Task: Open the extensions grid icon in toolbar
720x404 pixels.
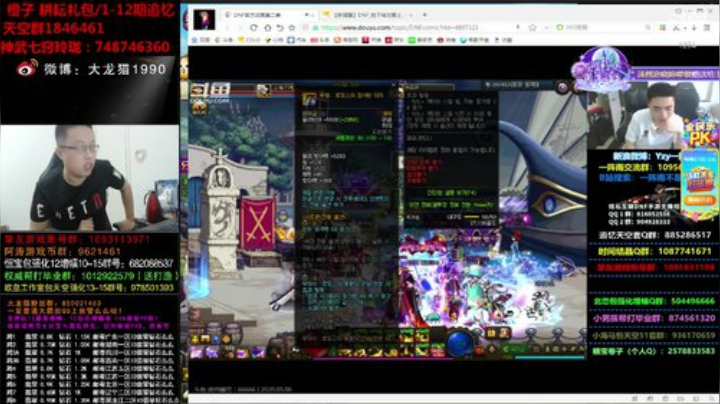Action: [x=663, y=28]
